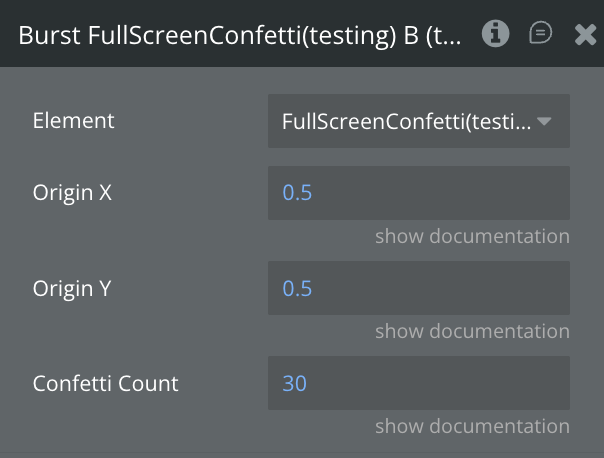Click the Confetti Count label

tap(106, 383)
